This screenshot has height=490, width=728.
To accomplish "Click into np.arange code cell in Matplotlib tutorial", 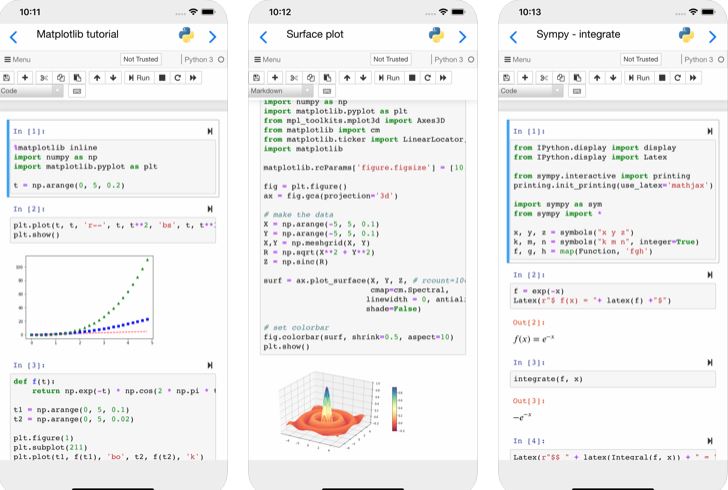I will click(x=115, y=167).
